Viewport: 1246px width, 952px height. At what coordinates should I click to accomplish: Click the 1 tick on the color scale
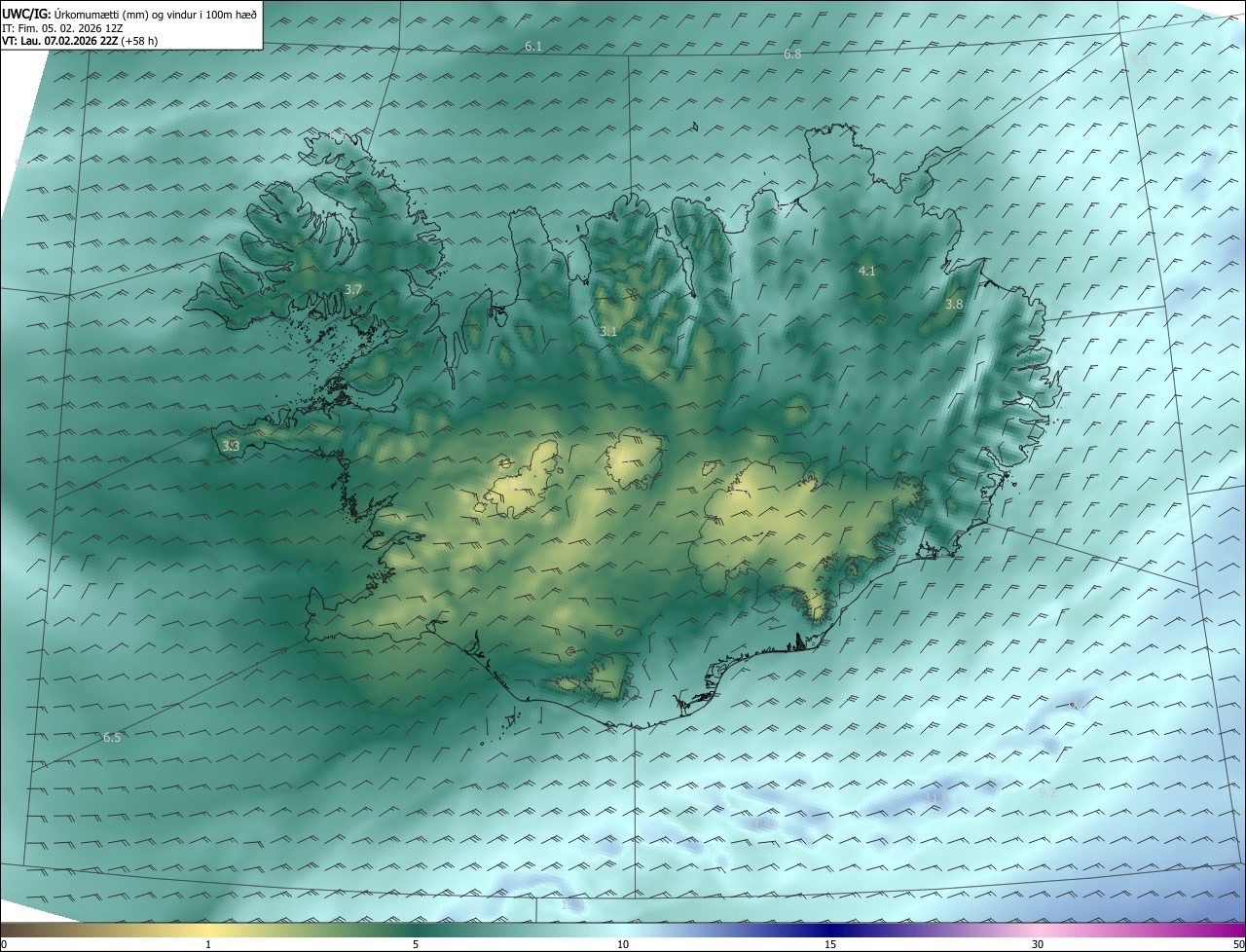(208, 944)
